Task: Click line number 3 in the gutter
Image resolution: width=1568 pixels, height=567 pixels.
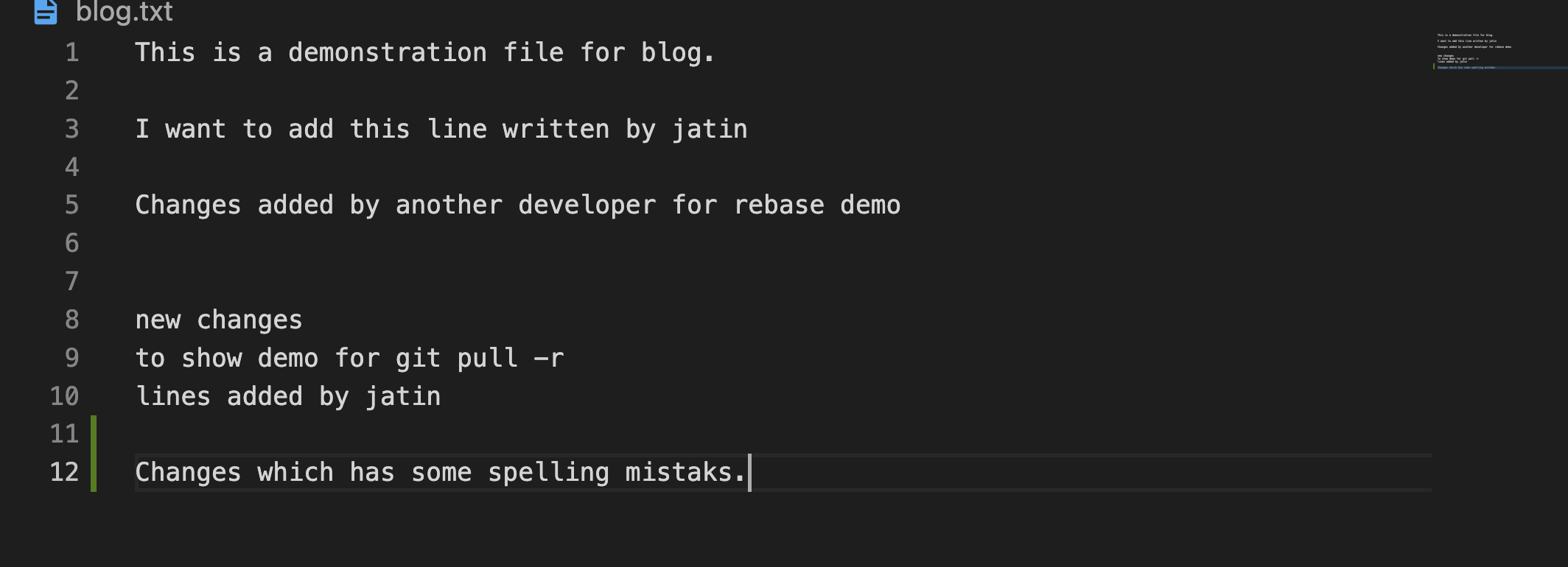Action: [72, 129]
